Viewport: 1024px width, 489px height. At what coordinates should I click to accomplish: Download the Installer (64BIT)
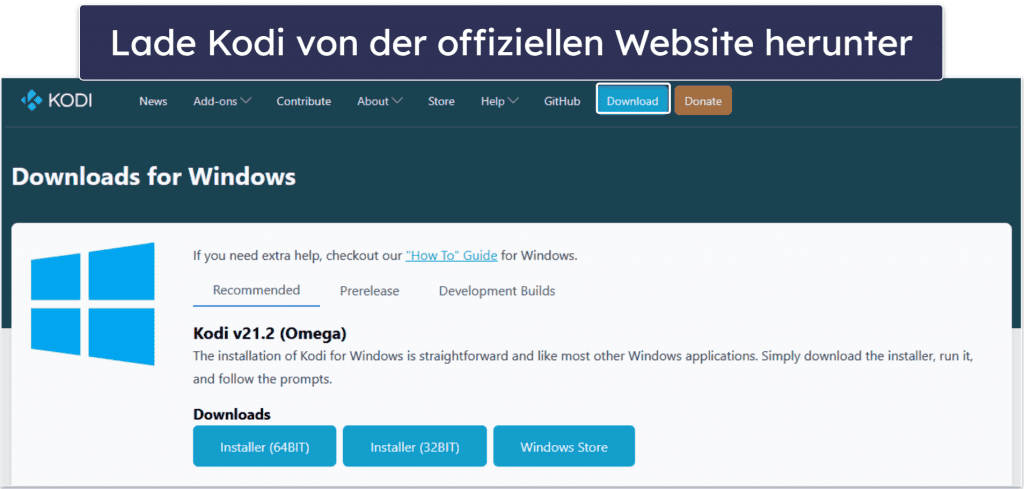tap(264, 447)
